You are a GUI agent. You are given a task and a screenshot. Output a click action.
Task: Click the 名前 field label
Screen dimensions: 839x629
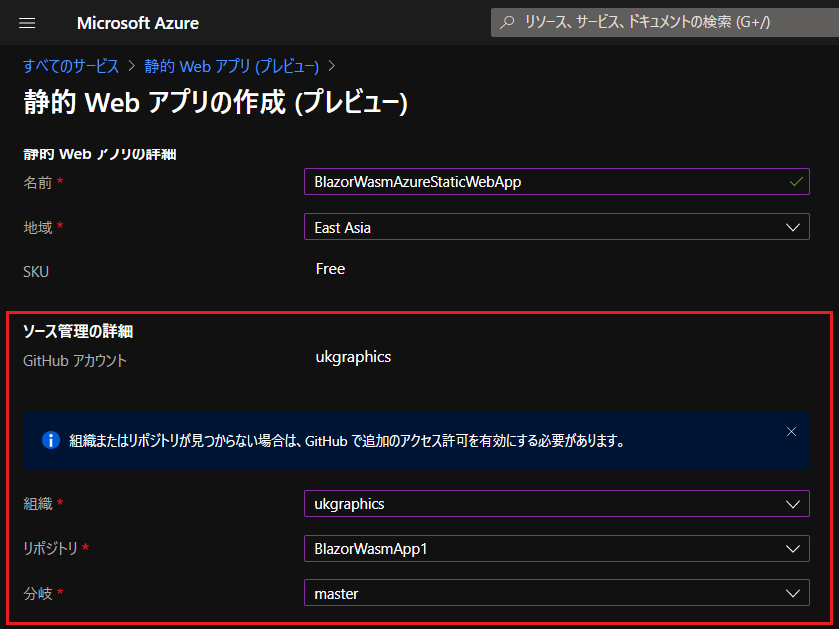point(37,183)
